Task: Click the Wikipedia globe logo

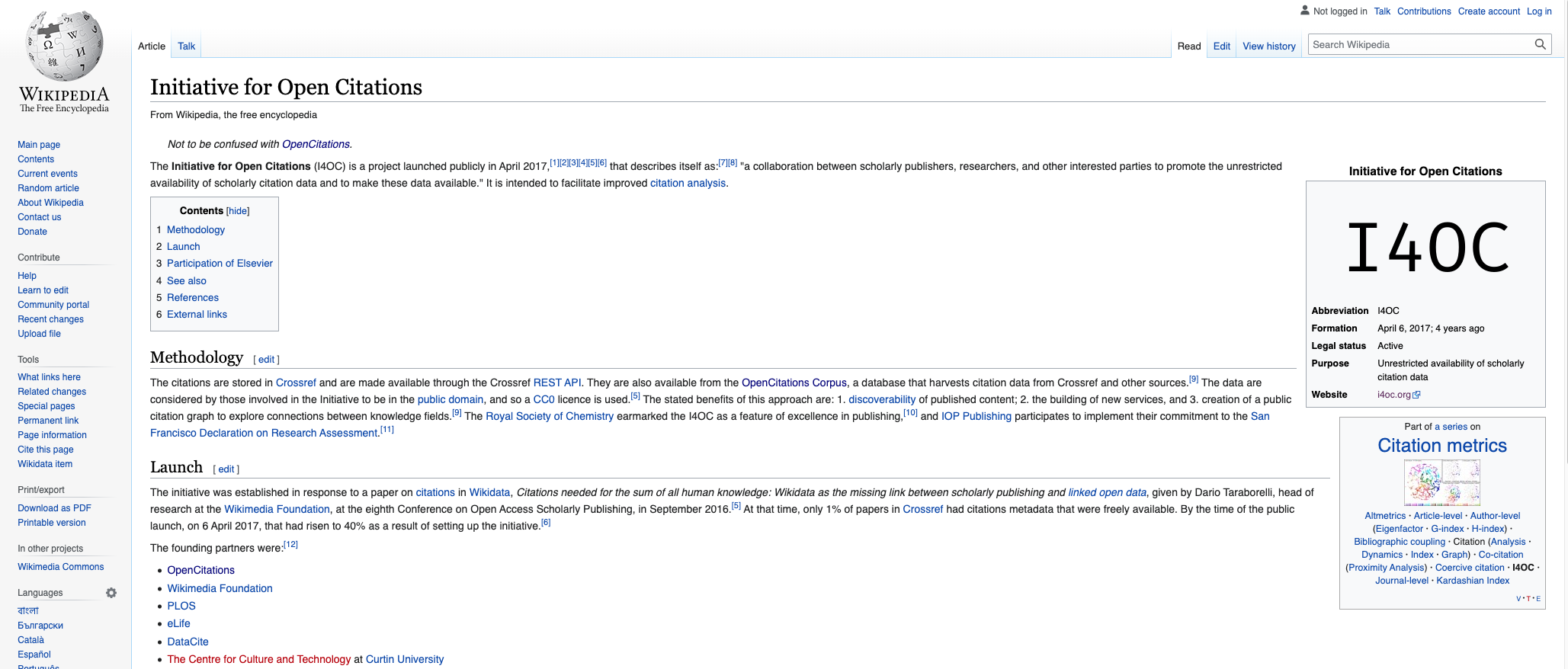Action: 64,47
